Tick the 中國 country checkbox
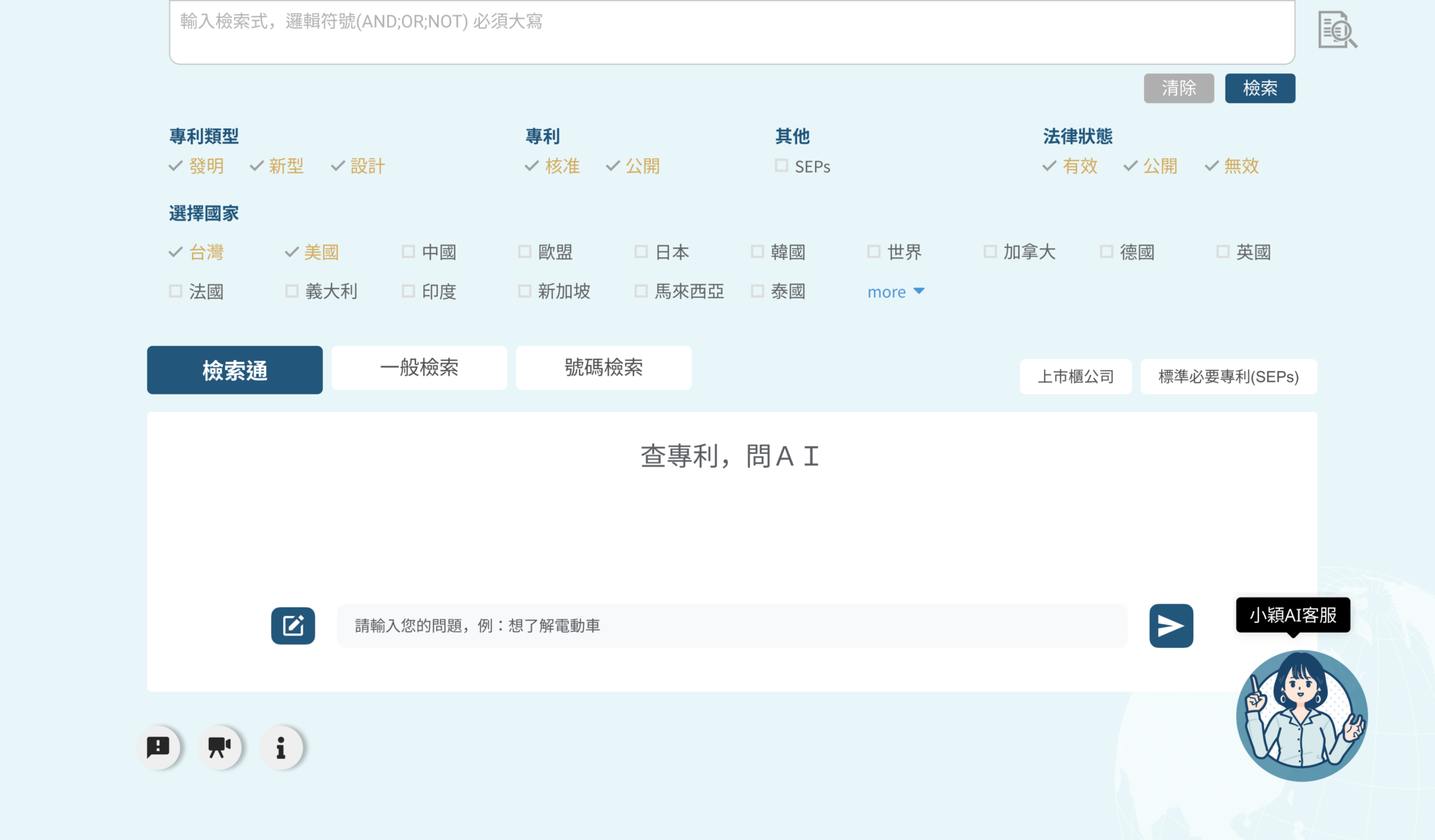This screenshot has width=1435, height=840. tap(408, 252)
